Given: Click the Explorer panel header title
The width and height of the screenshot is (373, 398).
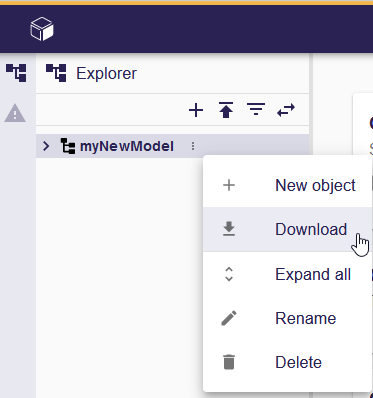Looking at the screenshot, I should click(106, 73).
